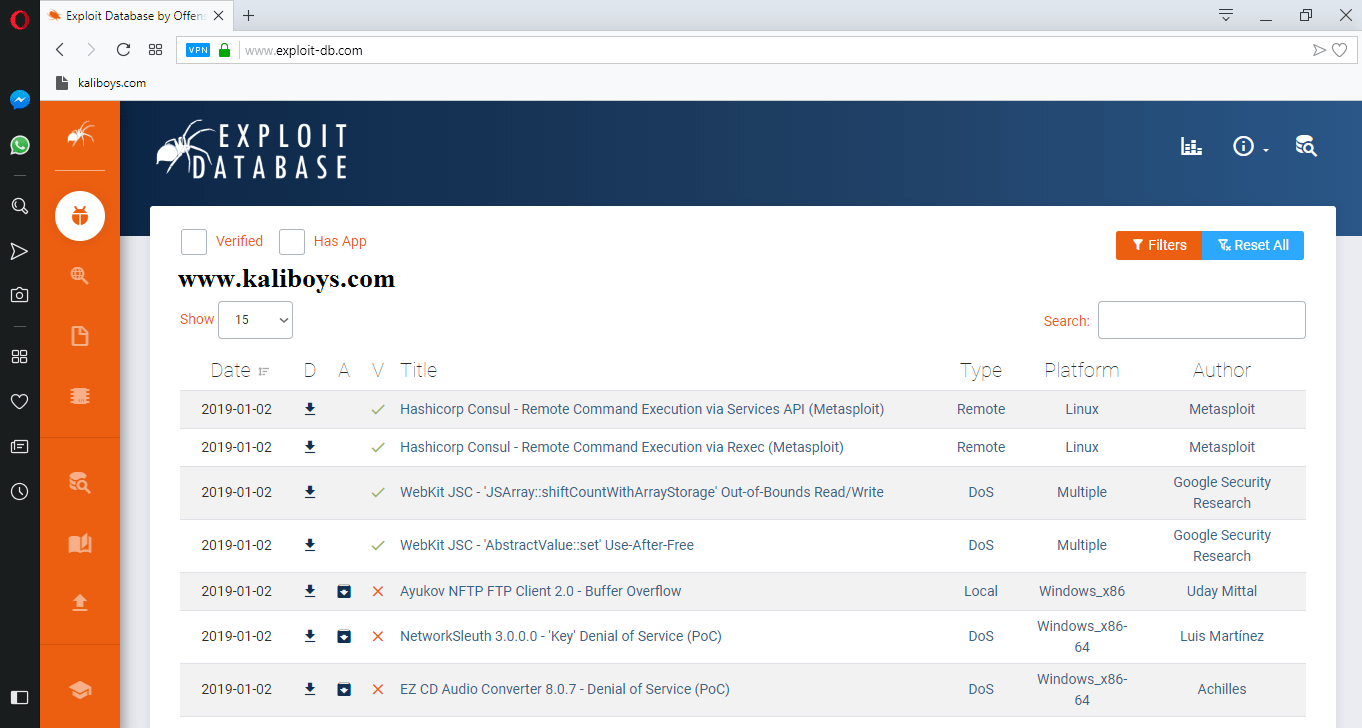Open the Show entries dropdown

click(255, 320)
